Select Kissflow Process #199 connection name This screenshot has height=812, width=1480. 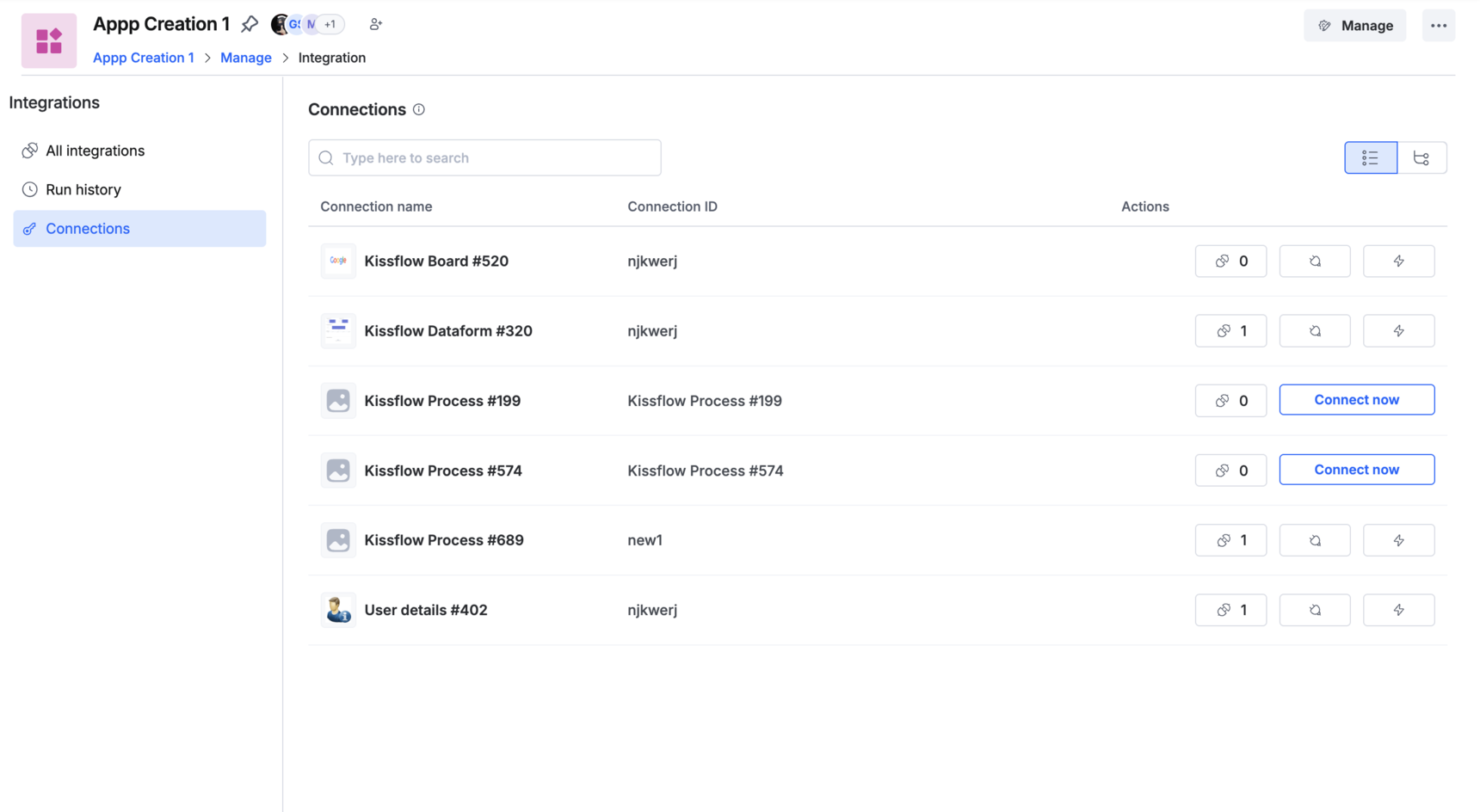coord(442,401)
